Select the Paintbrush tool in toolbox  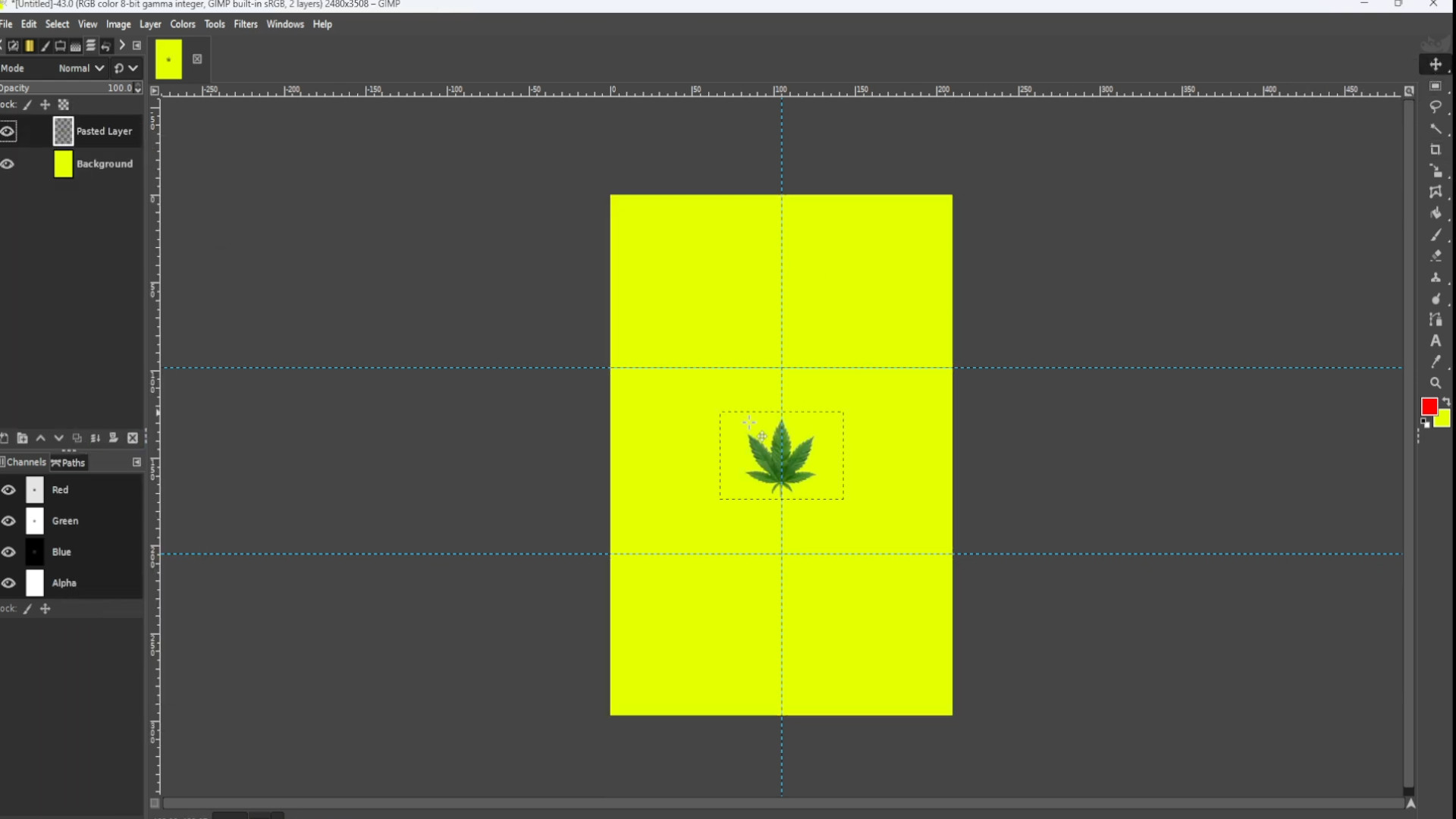(x=1436, y=235)
